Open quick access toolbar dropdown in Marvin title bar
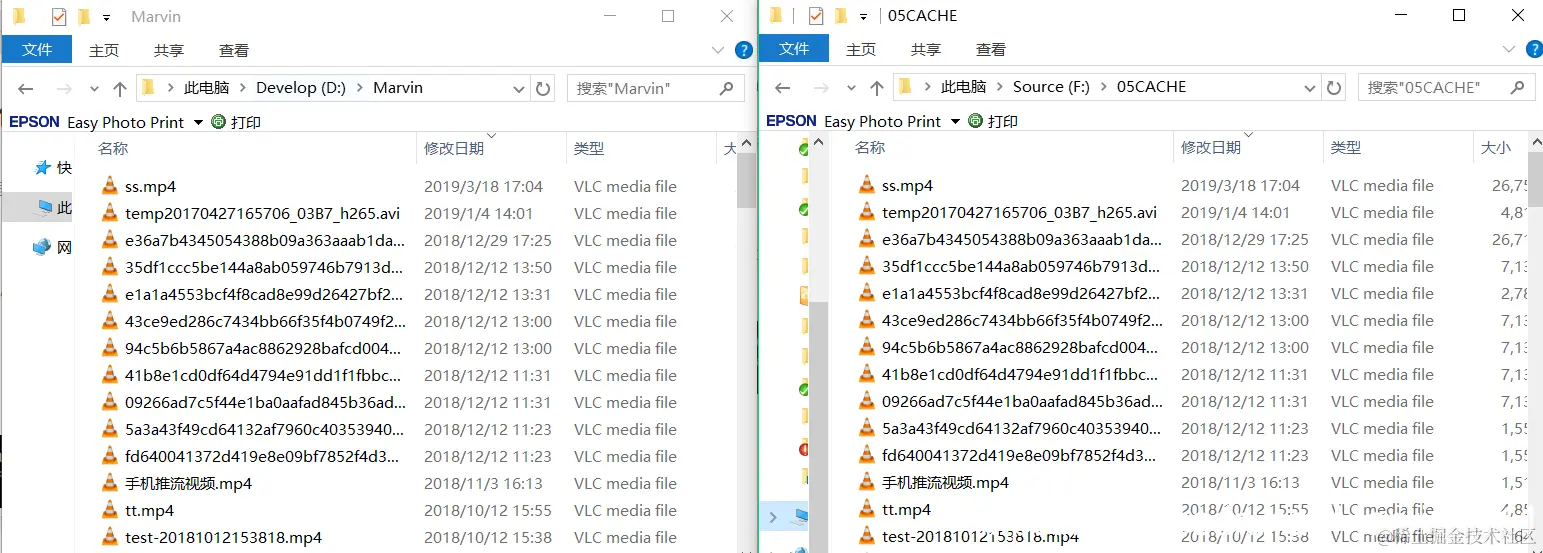This screenshot has width=1543, height=553. [x=106, y=18]
